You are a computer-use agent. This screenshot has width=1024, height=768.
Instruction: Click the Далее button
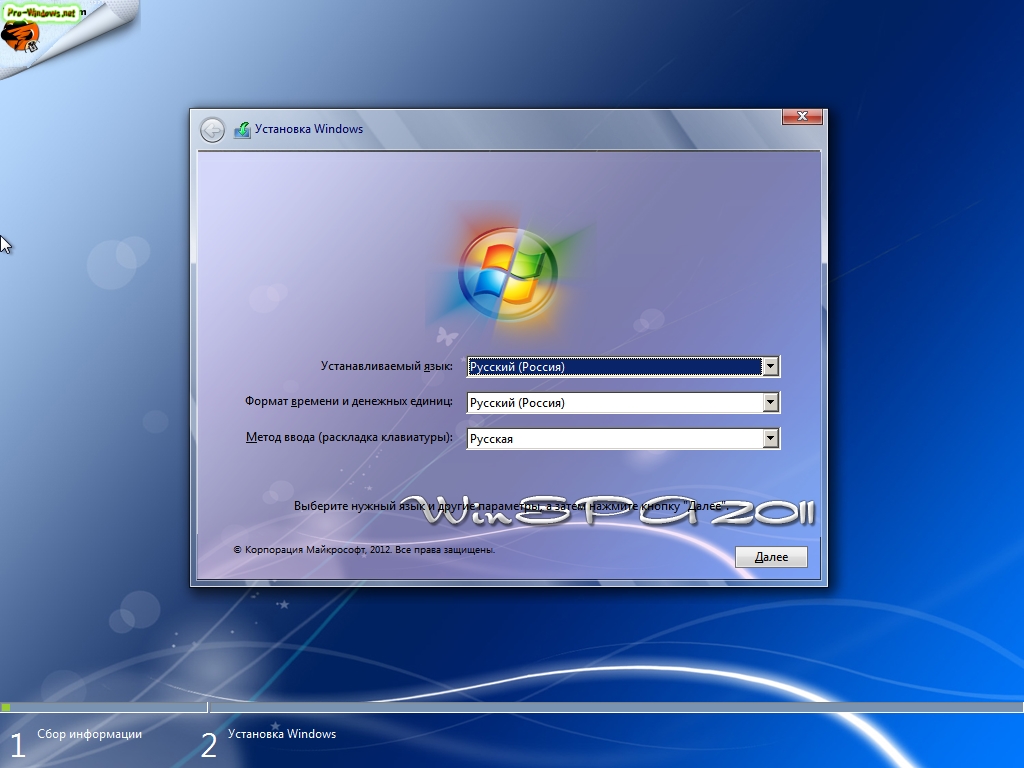[x=771, y=557]
